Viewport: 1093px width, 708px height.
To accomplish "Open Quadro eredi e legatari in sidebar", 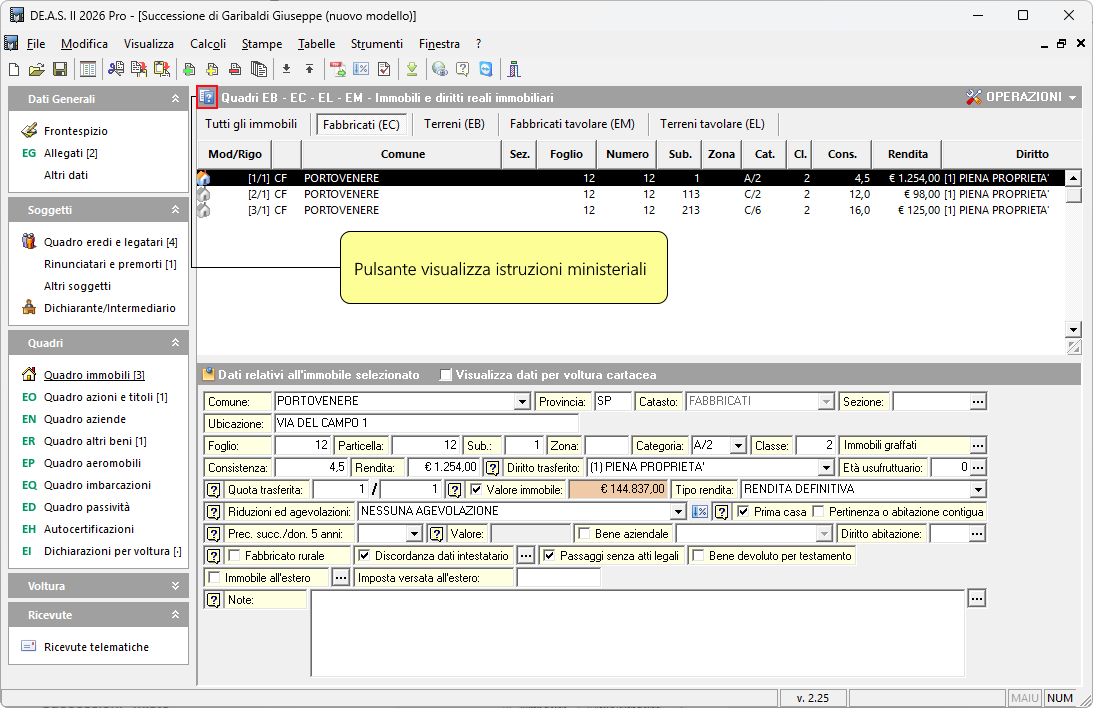I will click(110, 242).
